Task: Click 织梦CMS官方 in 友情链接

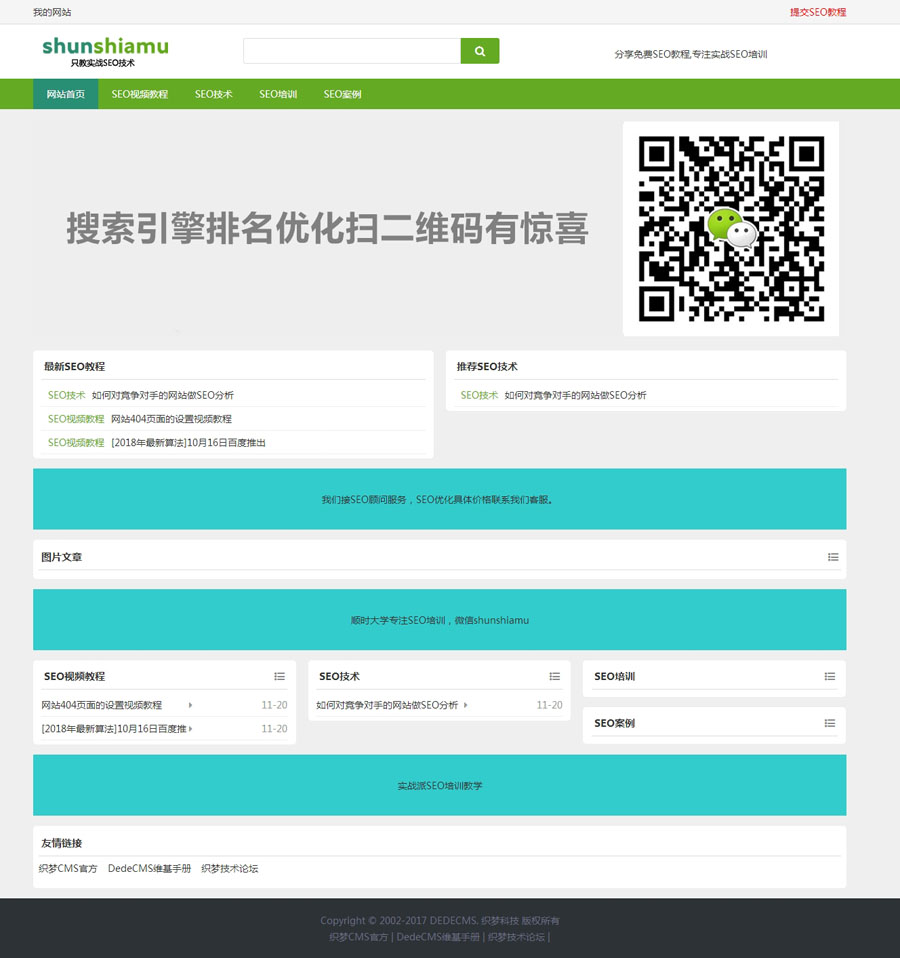Action: 68,868
